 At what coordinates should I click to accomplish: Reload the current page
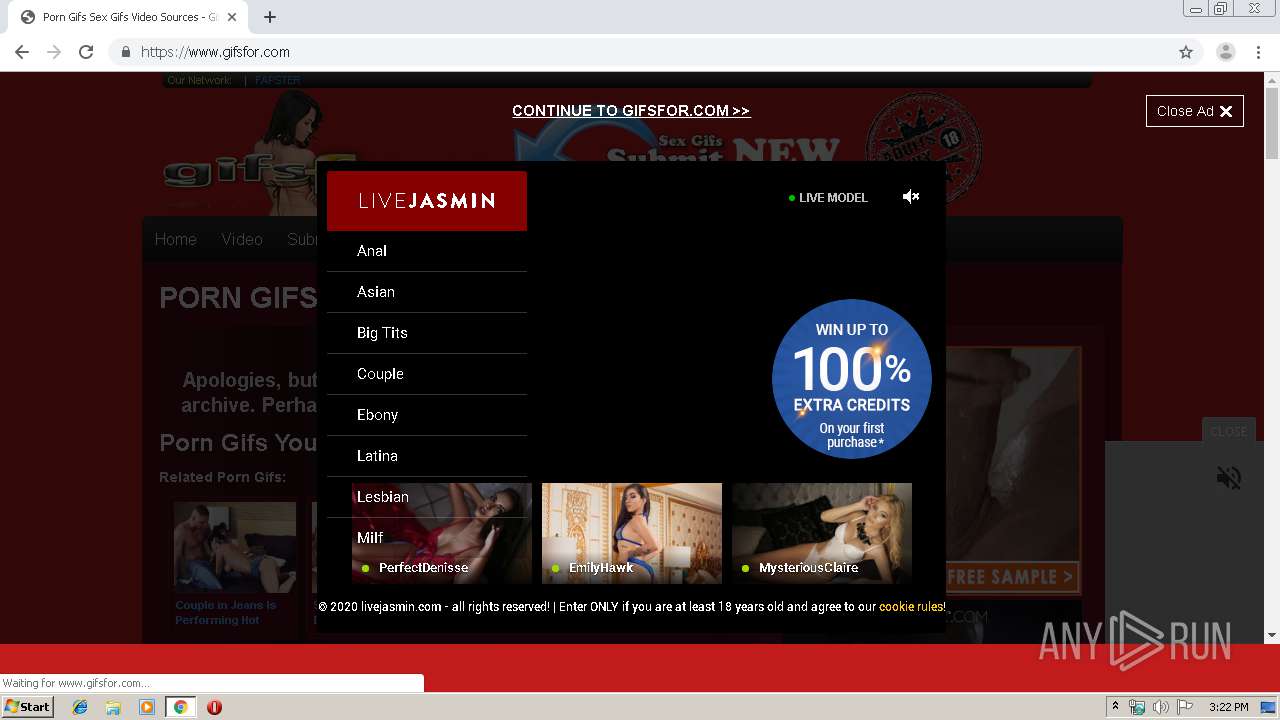(x=86, y=52)
